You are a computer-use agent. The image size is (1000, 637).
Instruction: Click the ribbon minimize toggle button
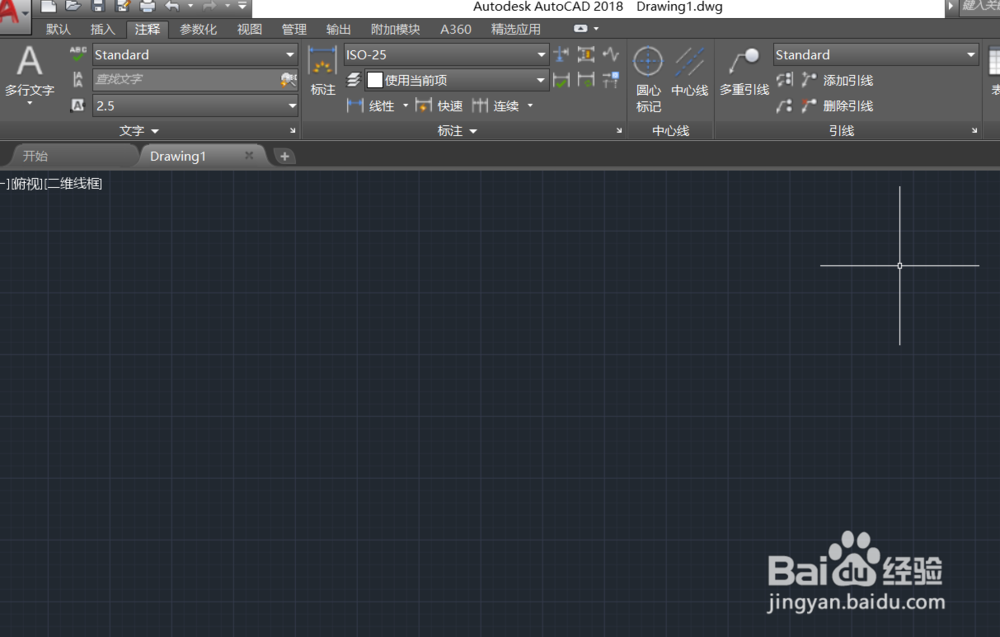click(580, 29)
